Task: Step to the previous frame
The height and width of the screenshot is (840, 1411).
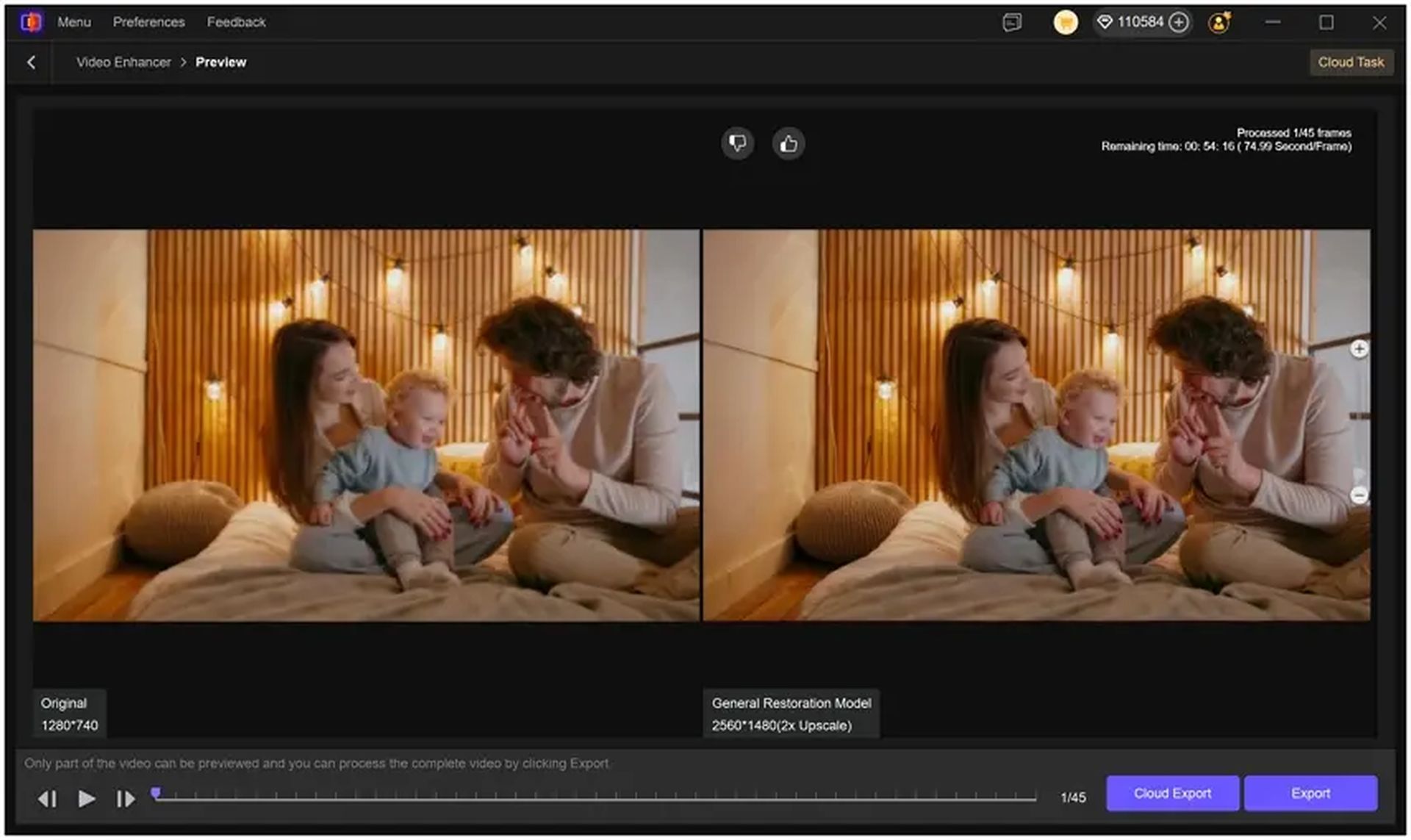Action: (x=49, y=799)
